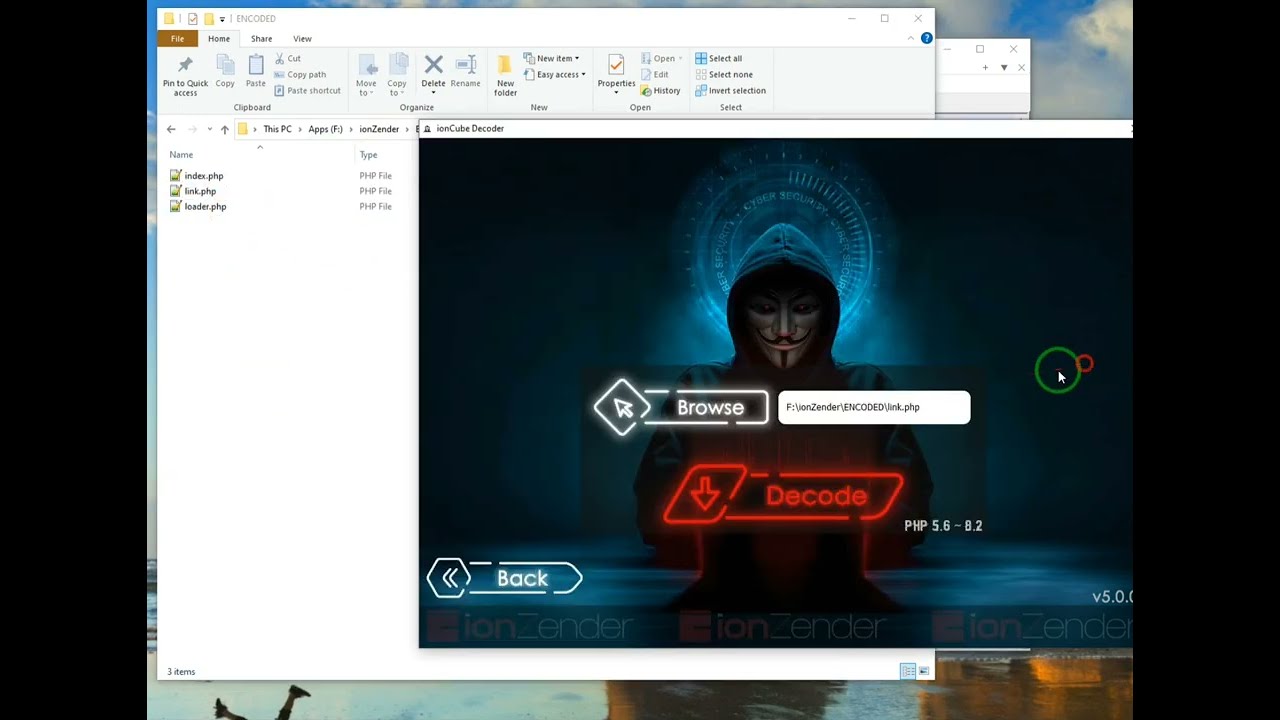Click Select all in ribbon

719,59
